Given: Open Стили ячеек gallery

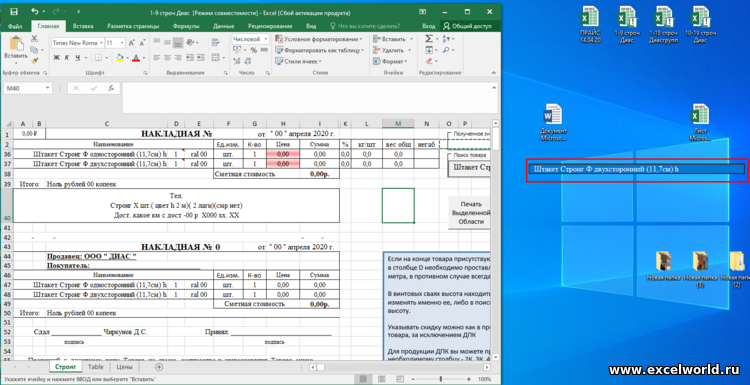Looking at the screenshot, I should 298,61.
